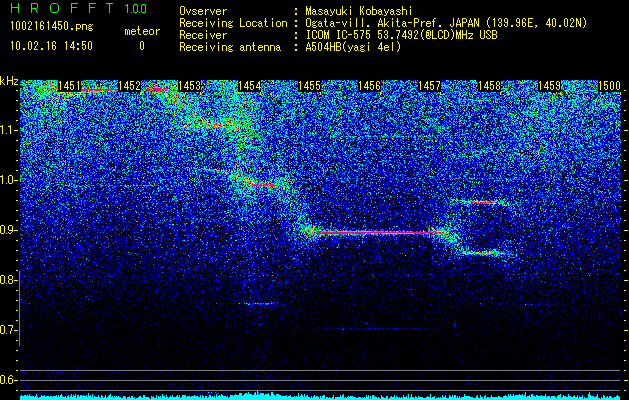
Task: Click the ICOM IC-575 receiver text
Action: click(x=401, y=35)
